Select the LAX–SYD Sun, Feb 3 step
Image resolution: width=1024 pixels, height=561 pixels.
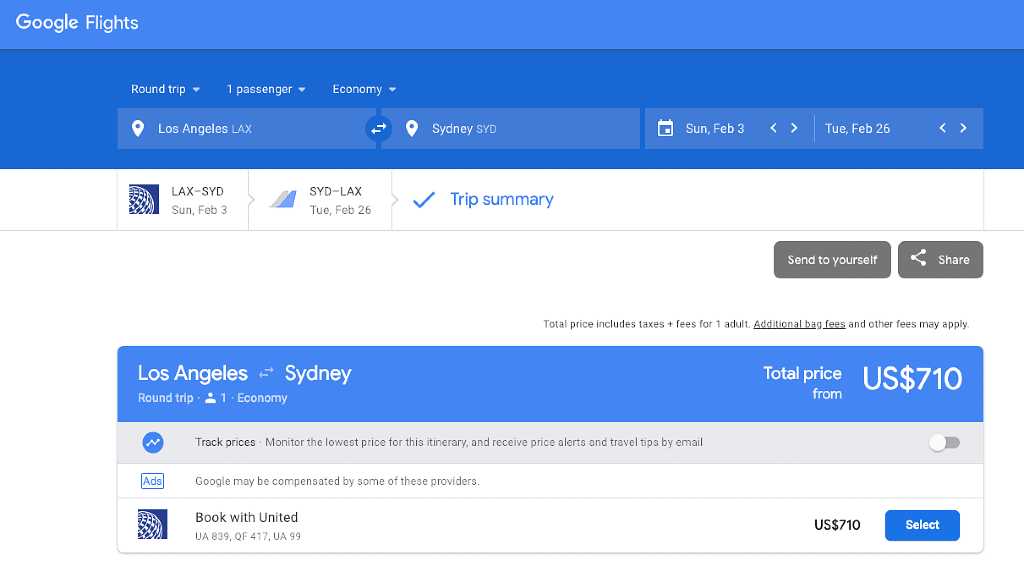click(183, 200)
